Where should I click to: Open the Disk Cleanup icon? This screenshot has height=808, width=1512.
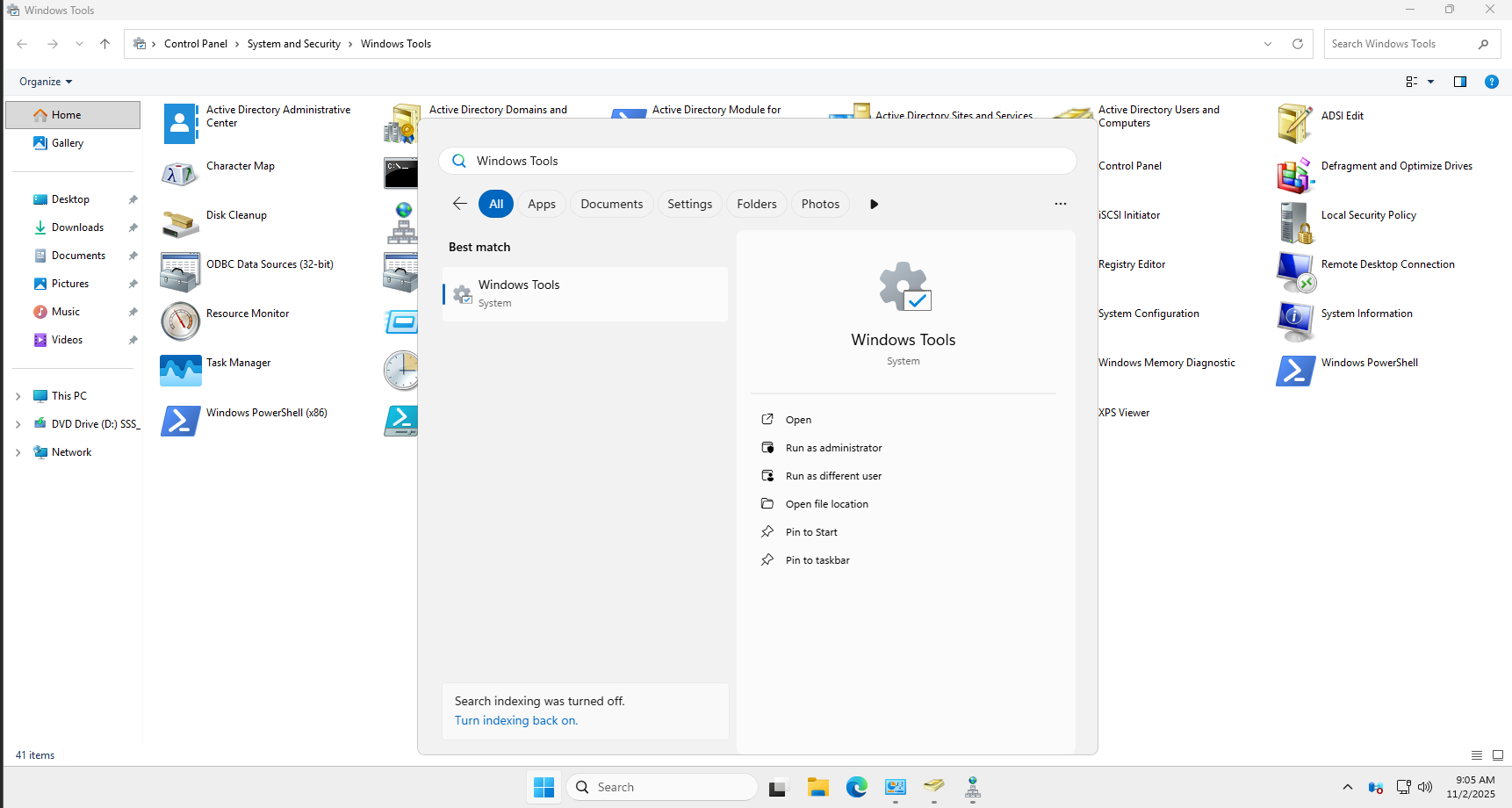pos(181,223)
